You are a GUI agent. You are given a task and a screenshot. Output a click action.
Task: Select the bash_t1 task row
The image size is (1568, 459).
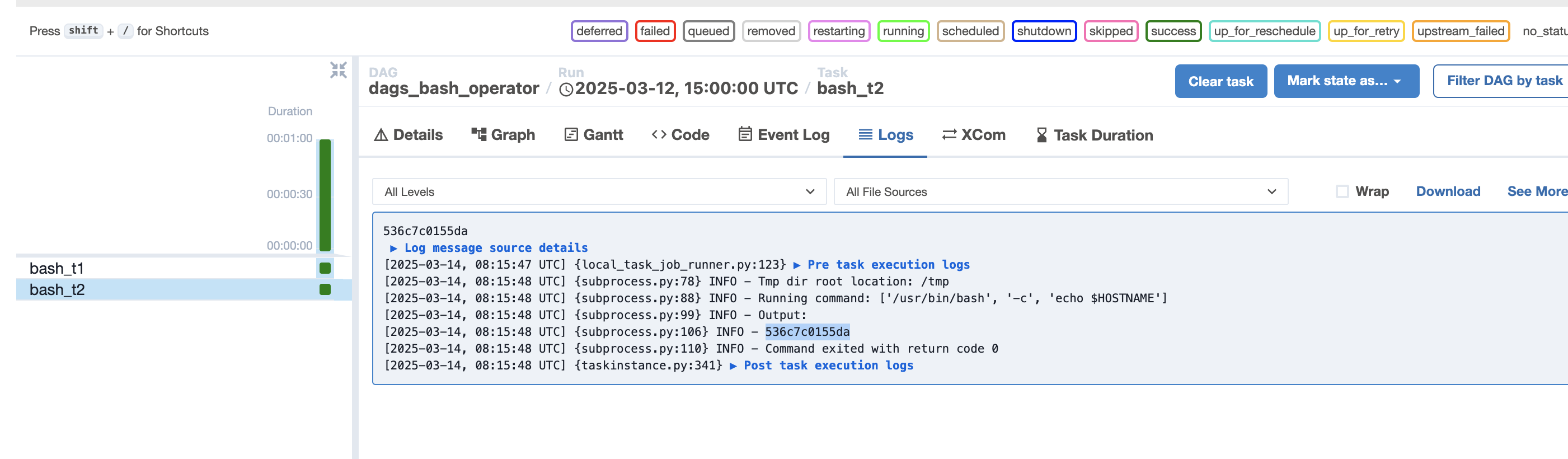click(x=183, y=269)
